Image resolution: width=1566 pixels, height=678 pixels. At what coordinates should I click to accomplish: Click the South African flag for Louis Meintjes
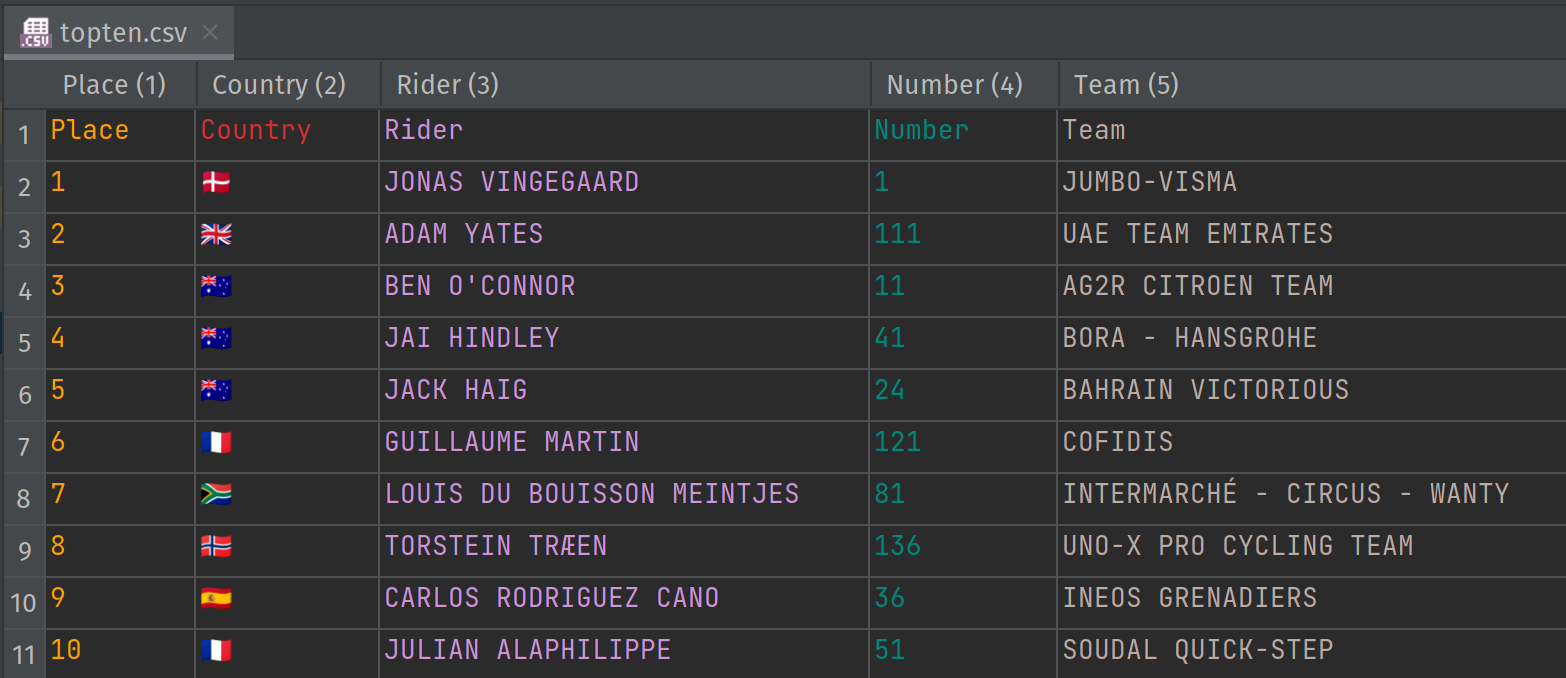pyautogui.click(x=216, y=494)
